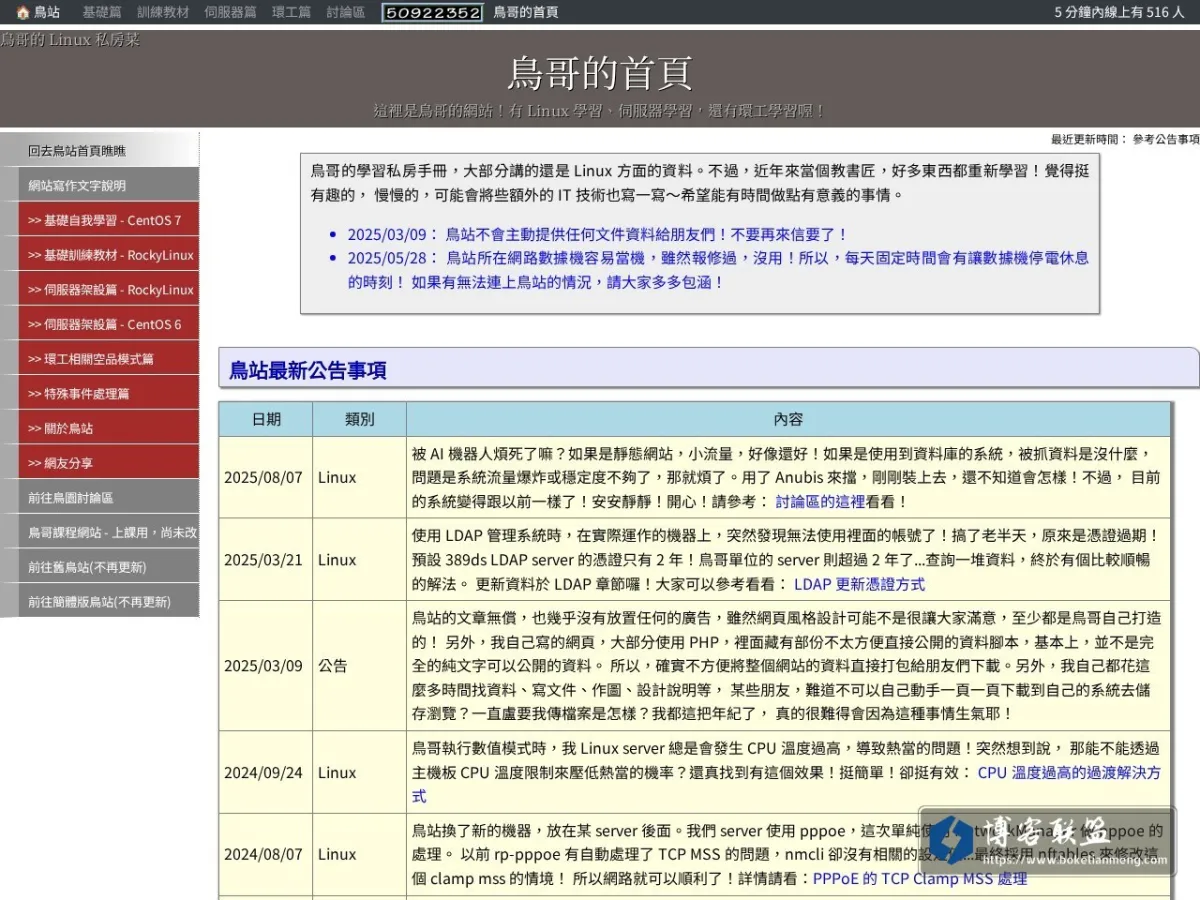This screenshot has width=1200, height=900.
Task: Open the 2025/05/28 modem downtime notice
Action: pos(718,270)
